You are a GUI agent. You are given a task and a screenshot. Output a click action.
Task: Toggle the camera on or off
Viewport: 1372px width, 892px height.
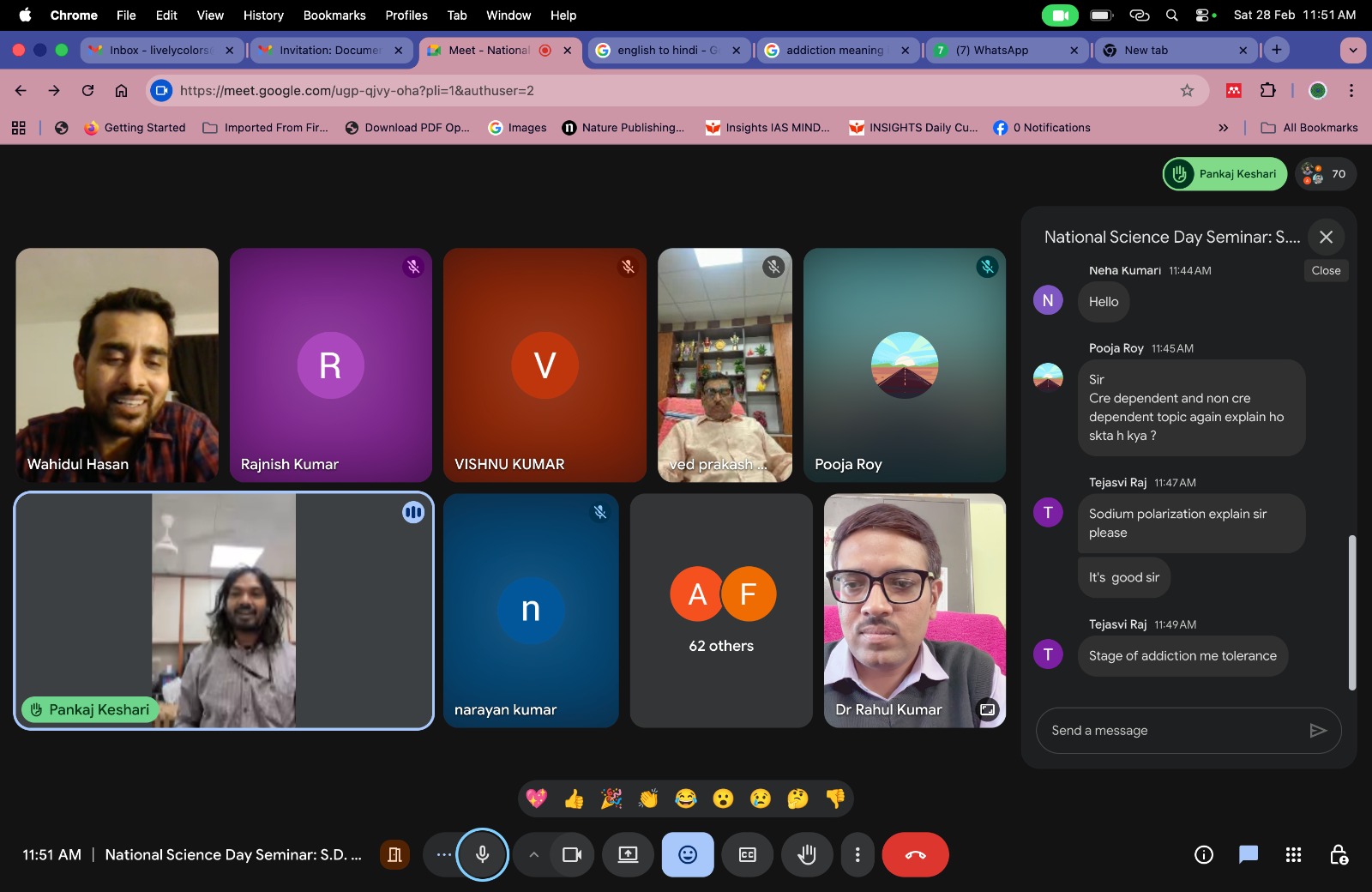click(x=572, y=855)
